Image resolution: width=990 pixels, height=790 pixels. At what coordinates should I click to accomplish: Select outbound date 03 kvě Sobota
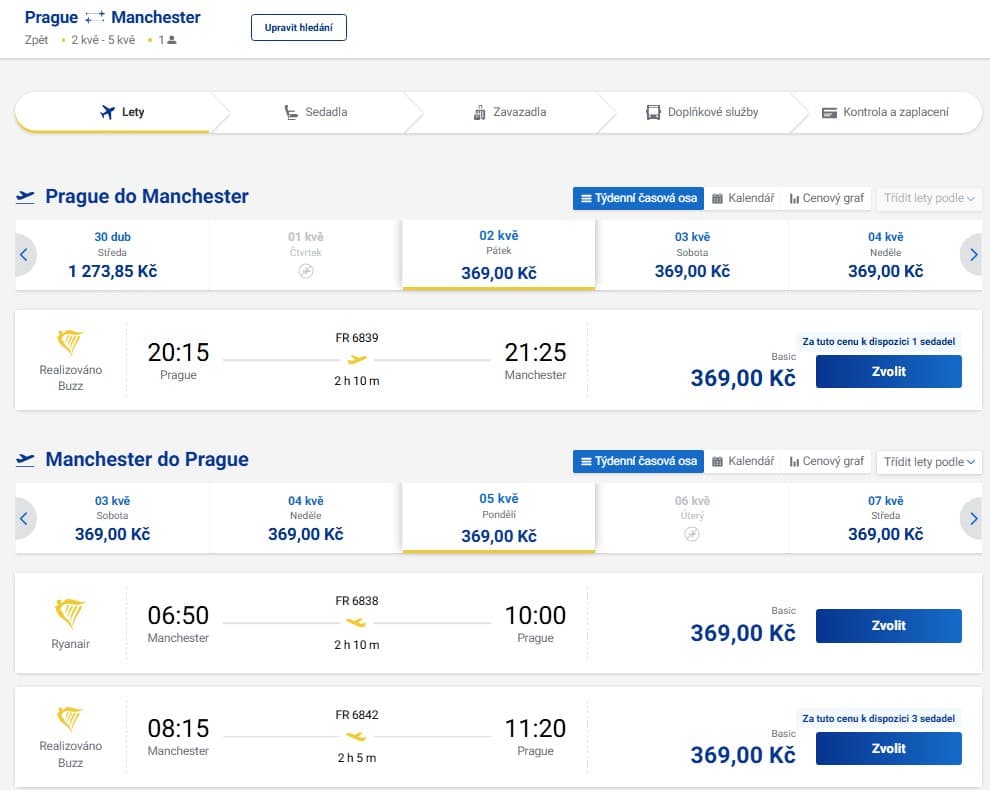pyautogui.click(x=692, y=255)
